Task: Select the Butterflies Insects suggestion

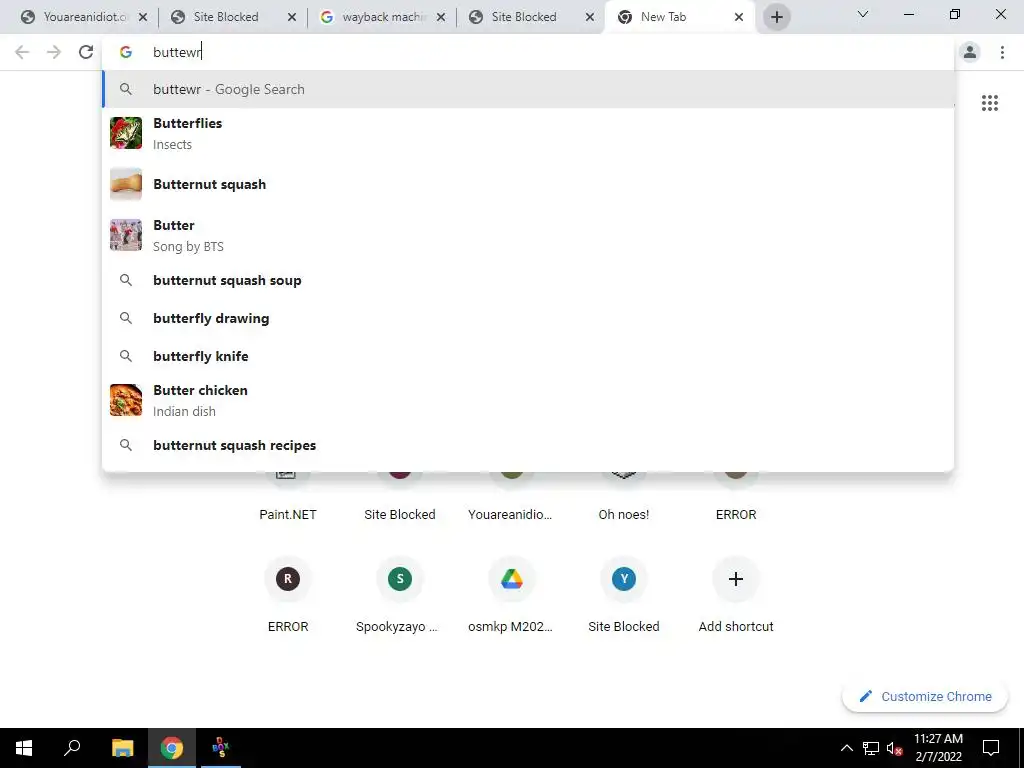Action: click(x=528, y=133)
